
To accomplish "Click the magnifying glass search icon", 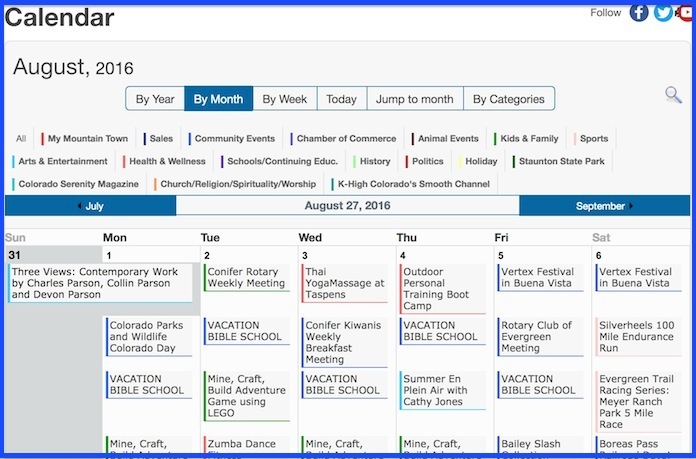I will pos(674,95).
